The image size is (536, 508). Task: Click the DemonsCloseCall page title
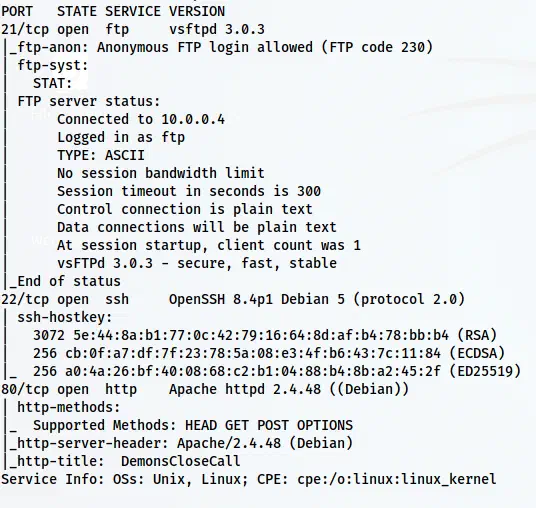click(x=180, y=461)
